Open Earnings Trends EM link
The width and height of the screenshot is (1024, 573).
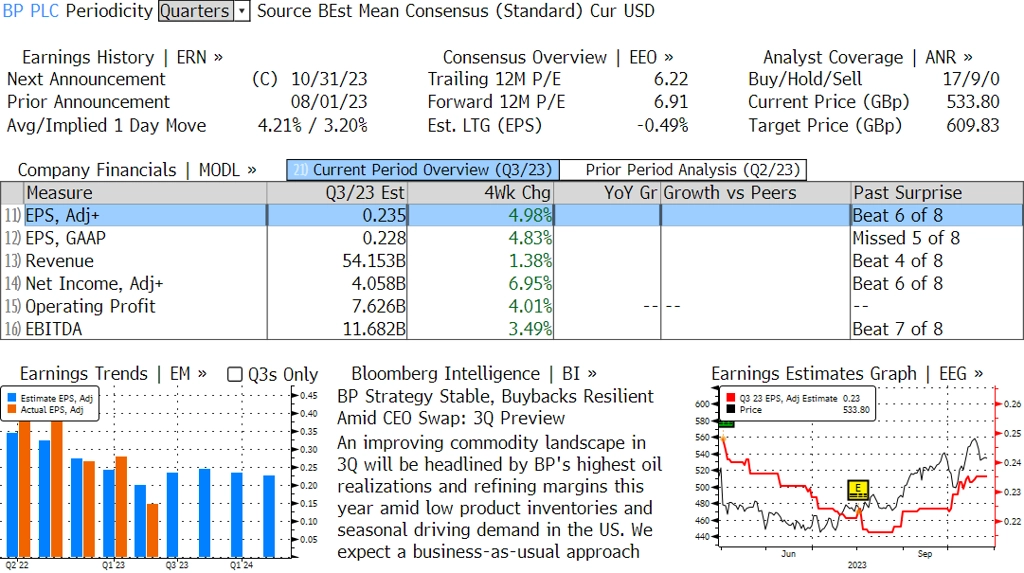coord(113,374)
